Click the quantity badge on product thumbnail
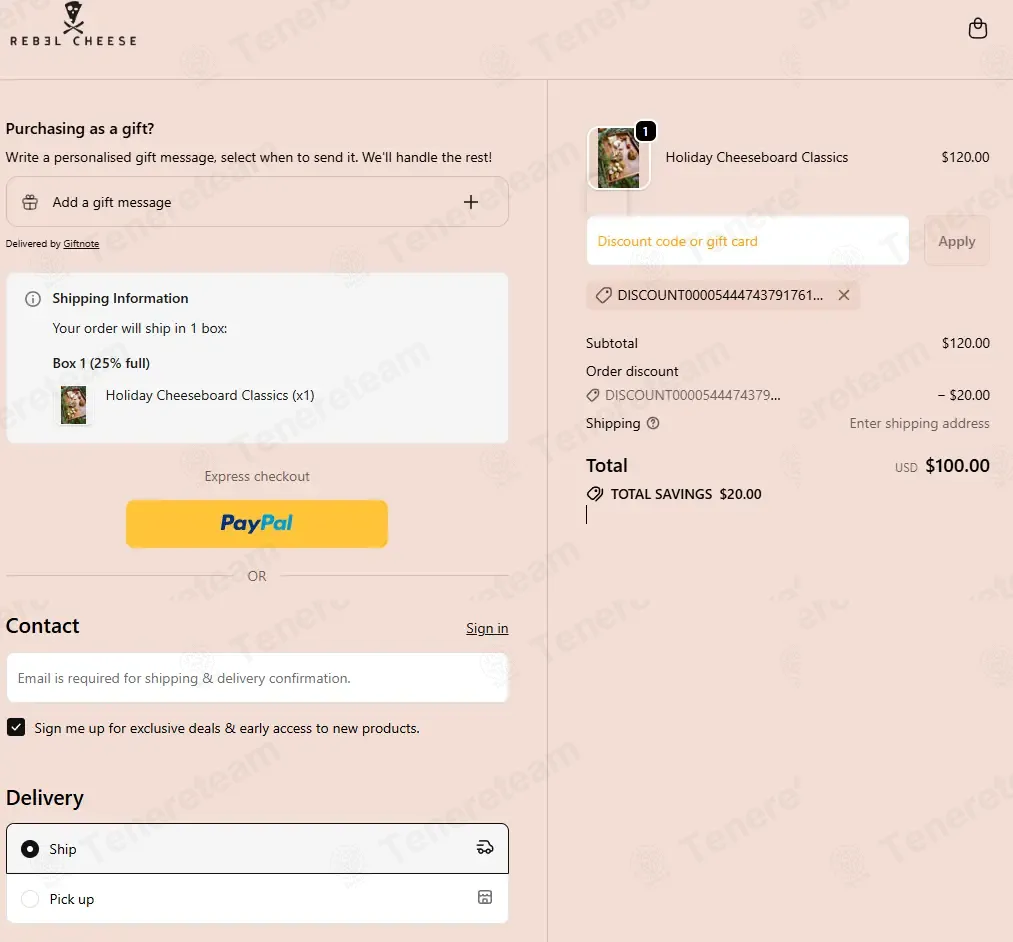Viewport: 1013px width, 942px height. (x=645, y=131)
